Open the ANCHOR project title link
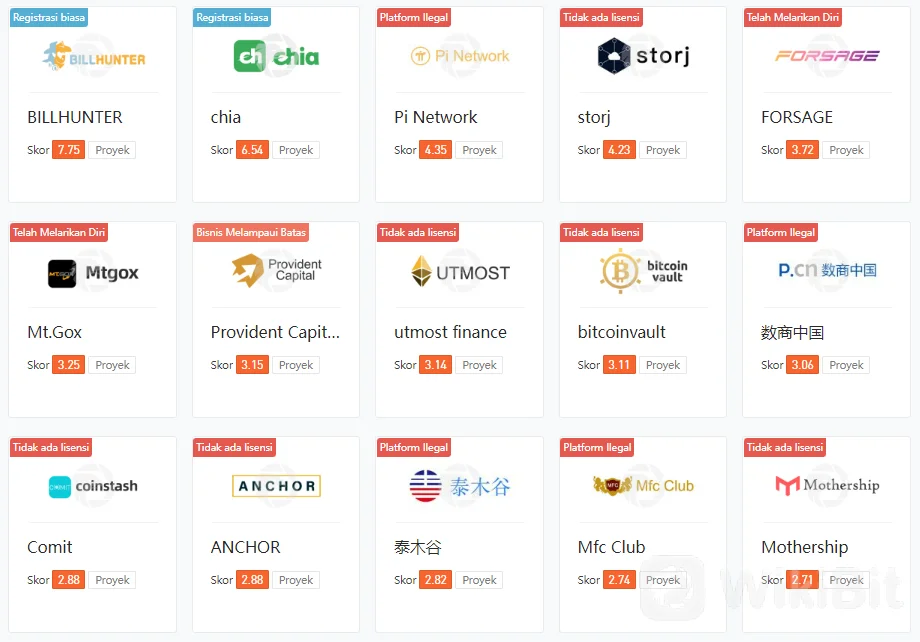920x642 pixels. (246, 547)
